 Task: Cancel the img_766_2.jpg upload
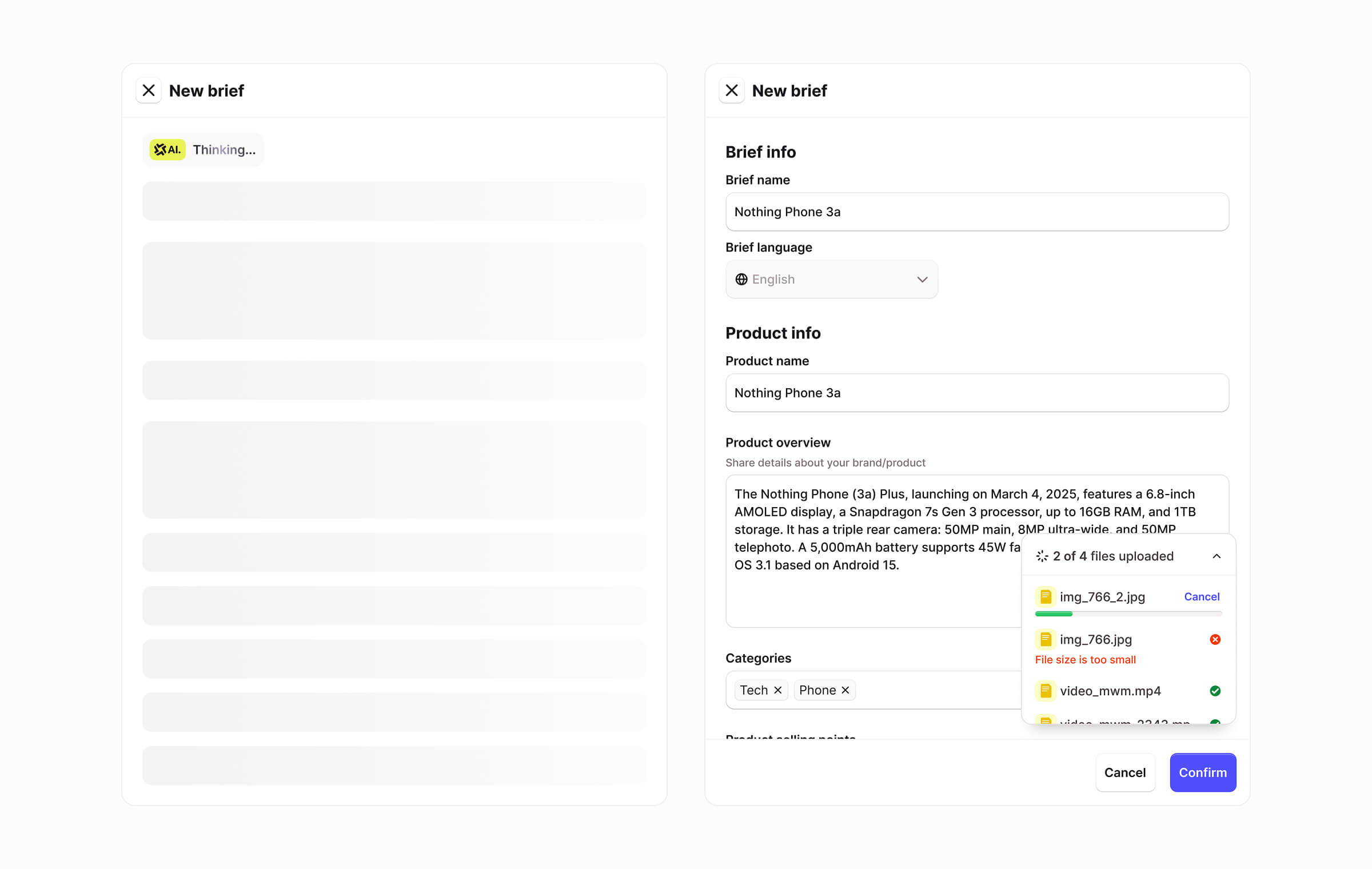coord(1202,596)
